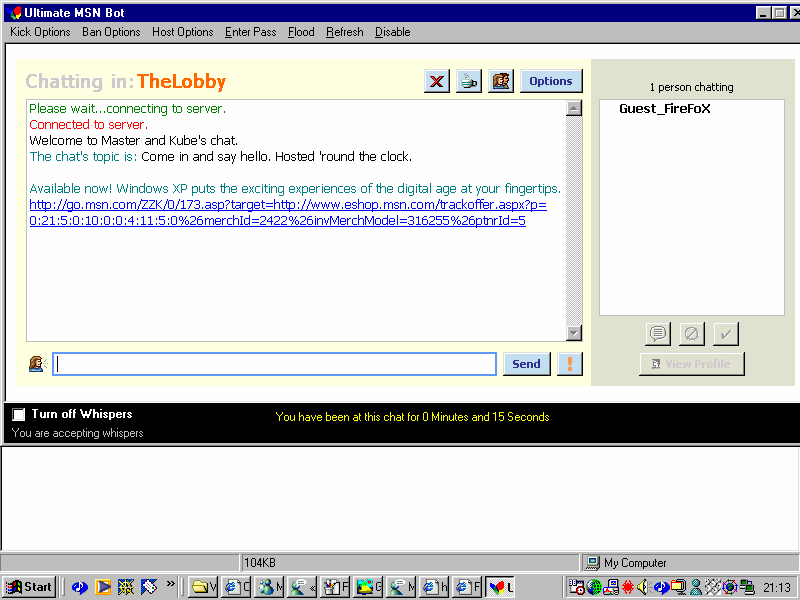The height and width of the screenshot is (600, 800).
Task: Click the face icon left of message box
Action: click(x=38, y=364)
